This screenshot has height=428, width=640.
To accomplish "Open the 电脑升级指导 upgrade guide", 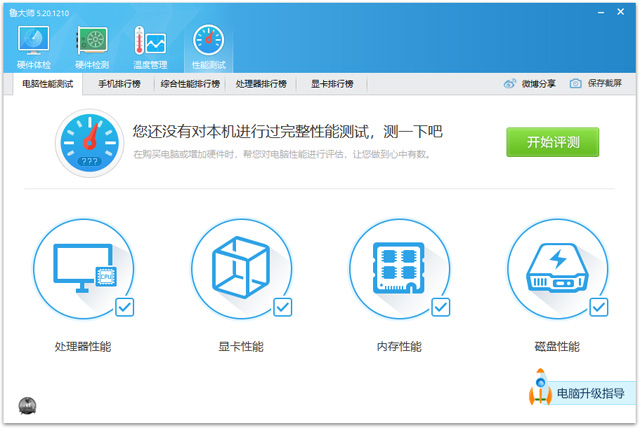I will pos(591,393).
